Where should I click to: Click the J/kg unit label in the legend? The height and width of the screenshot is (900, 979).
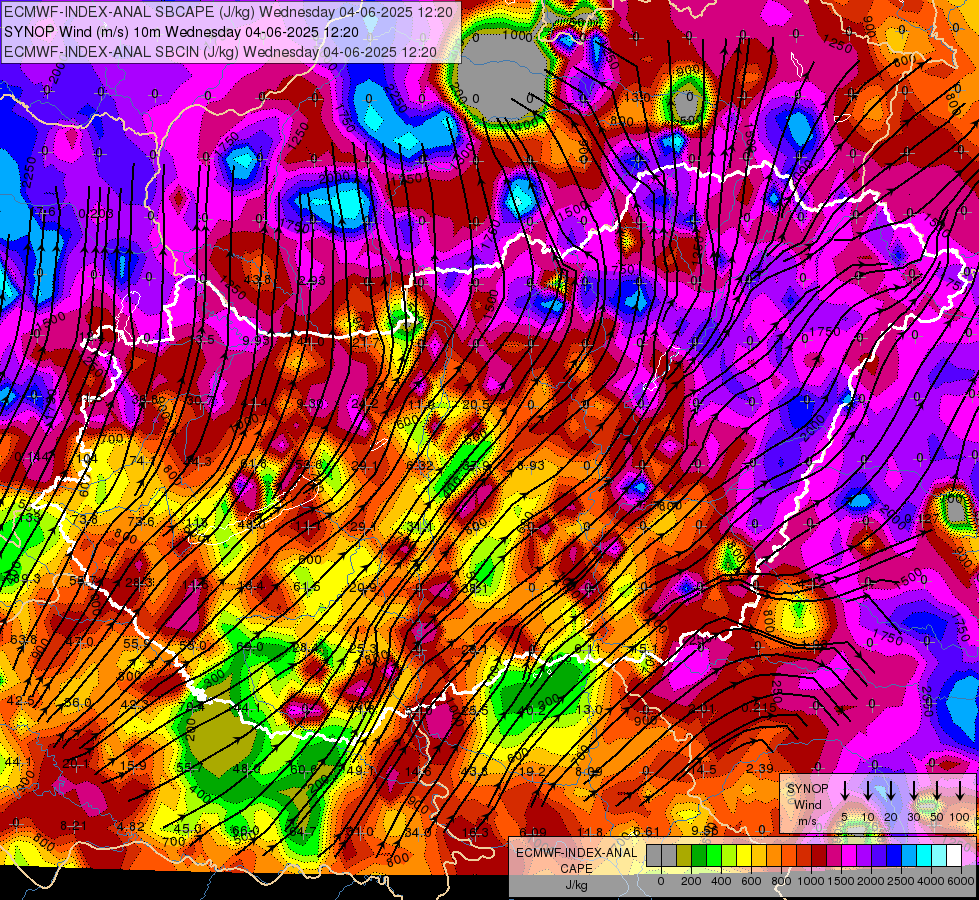tap(576, 885)
